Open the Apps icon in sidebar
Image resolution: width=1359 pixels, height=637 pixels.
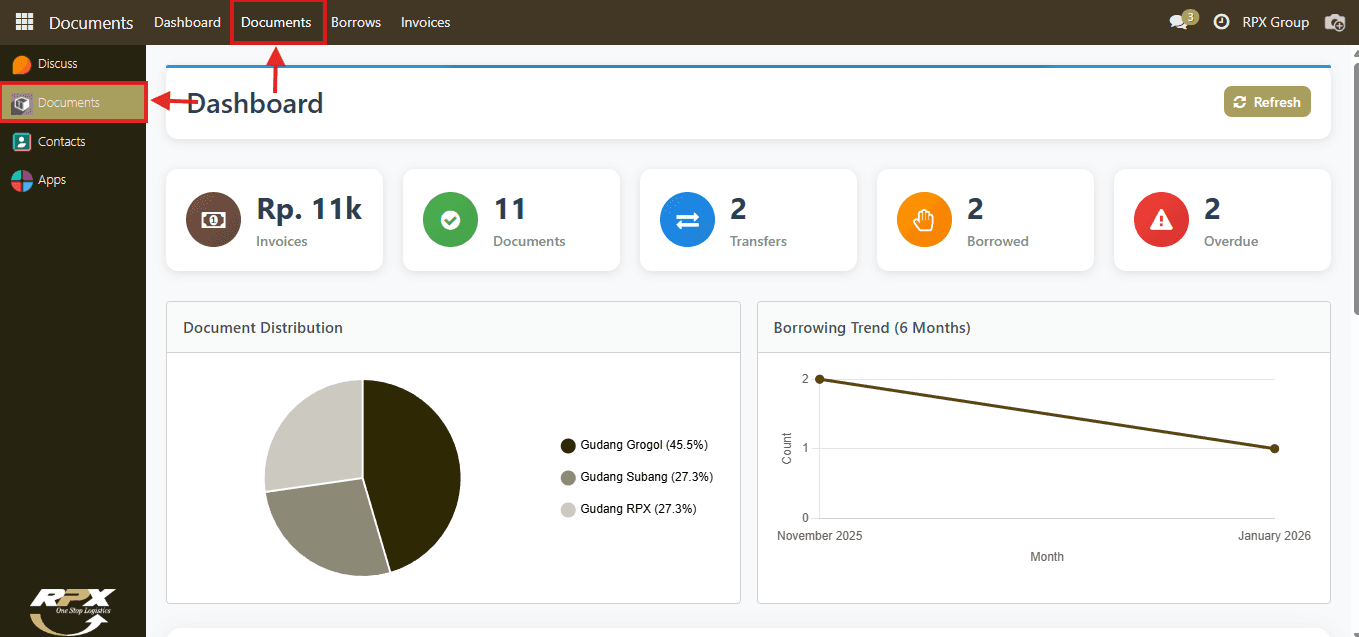(x=22, y=180)
